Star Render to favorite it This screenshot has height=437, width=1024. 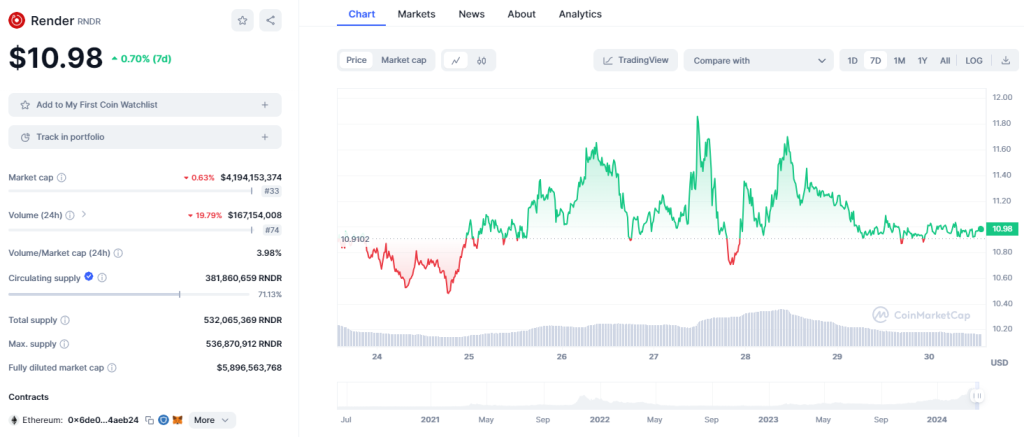242,20
